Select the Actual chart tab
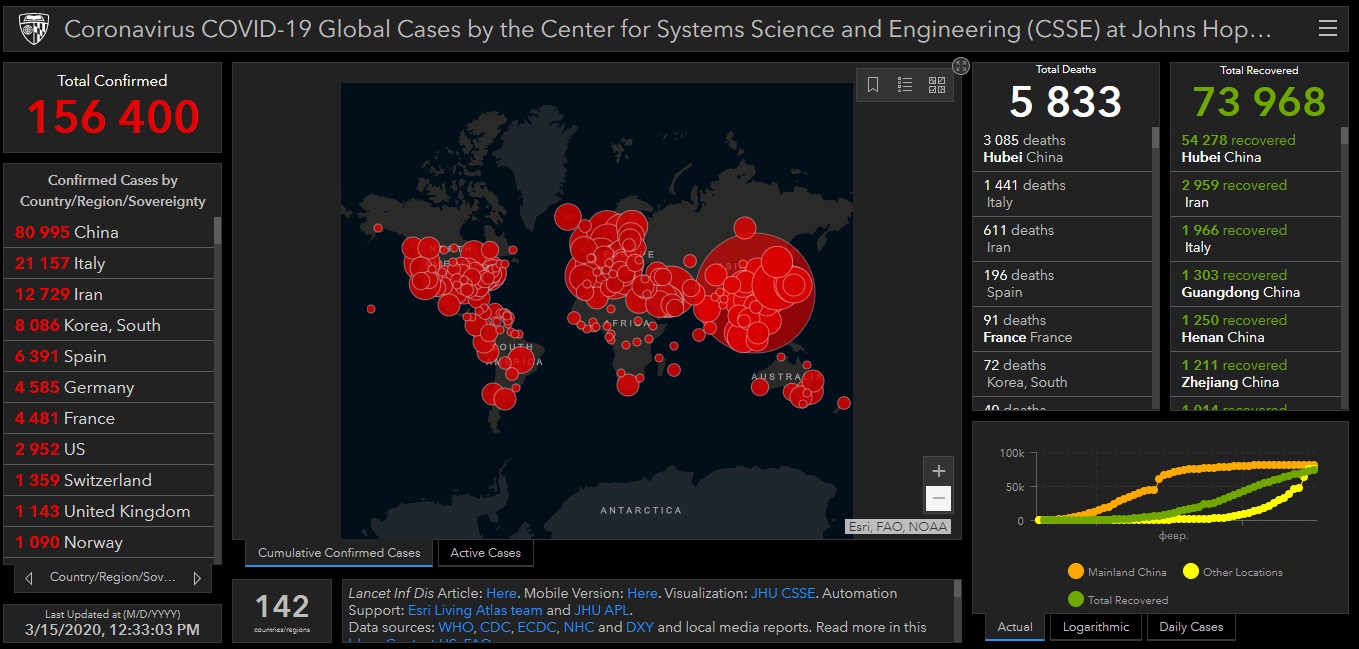Screen dimensions: 1359x649 pyautogui.click(x=1015, y=627)
